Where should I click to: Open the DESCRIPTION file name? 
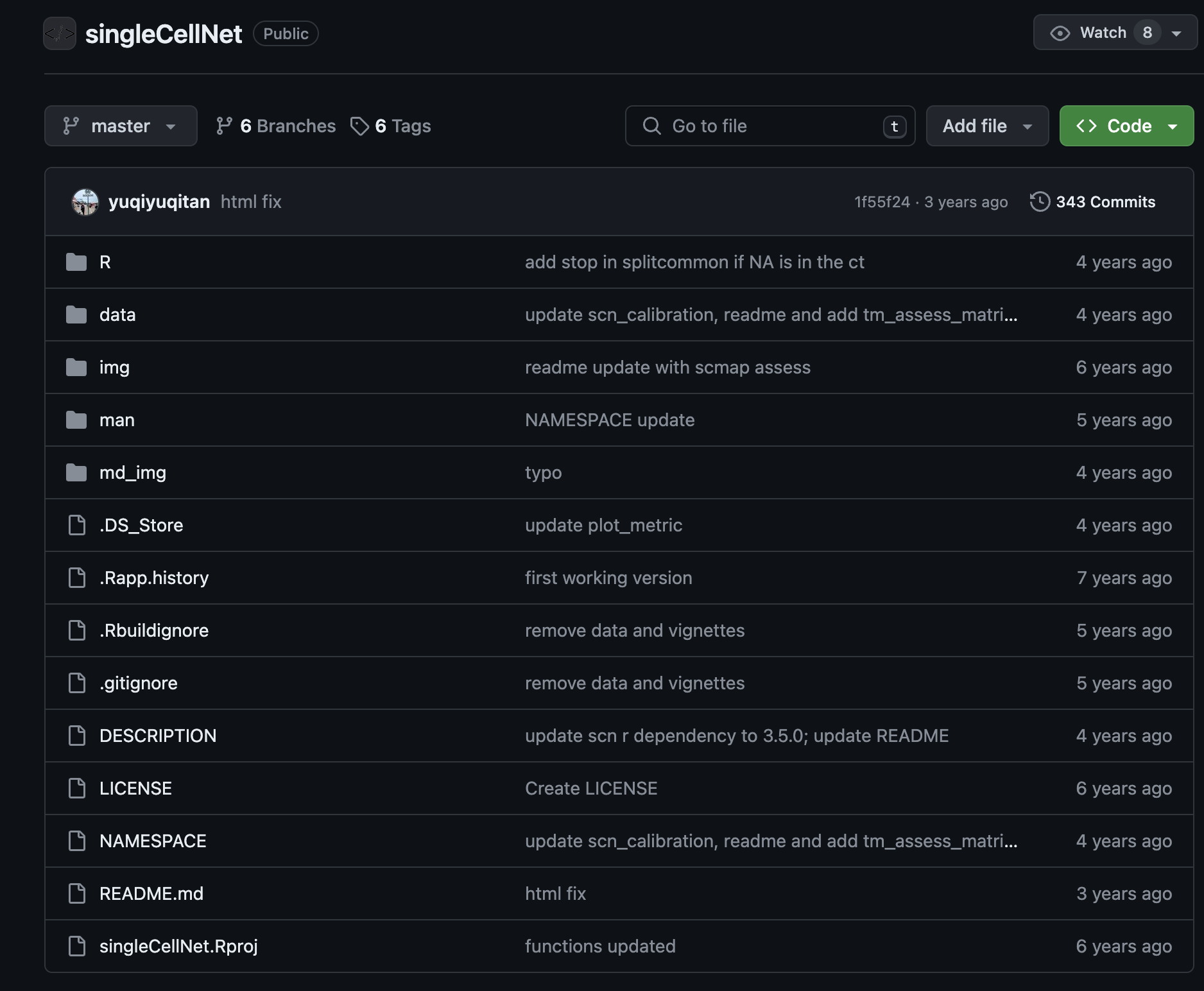(x=158, y=736)
